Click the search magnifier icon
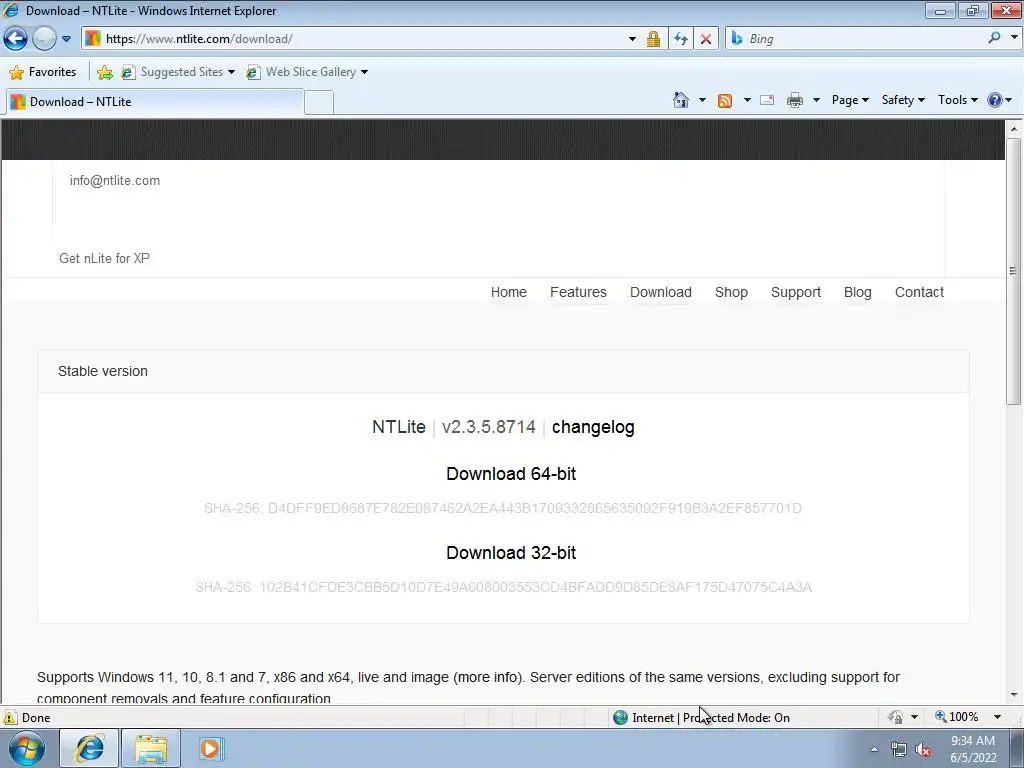Viewport: 1024px width, 768px height. [x=994, y=38]
